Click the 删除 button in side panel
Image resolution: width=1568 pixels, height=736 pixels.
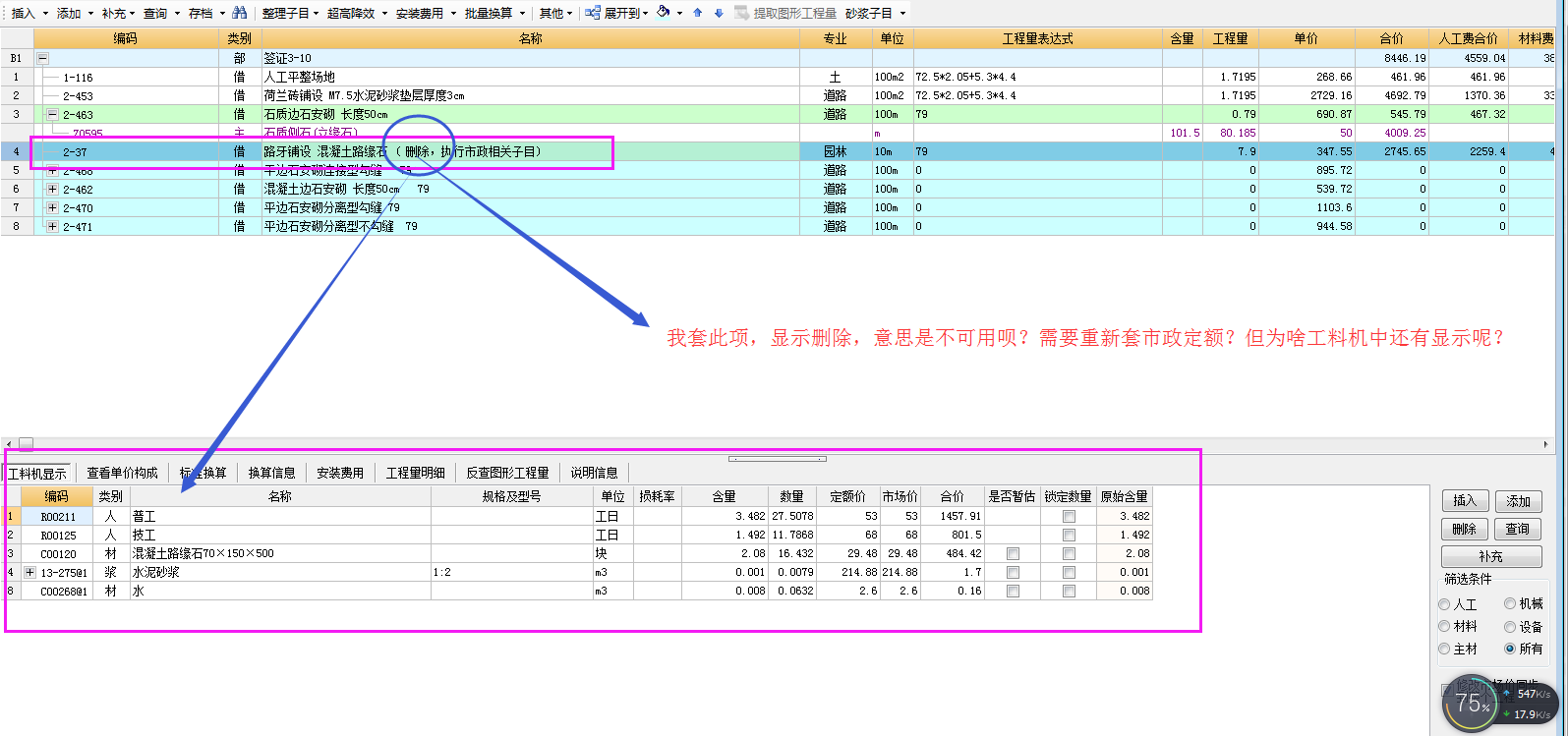click(1465, 529)
